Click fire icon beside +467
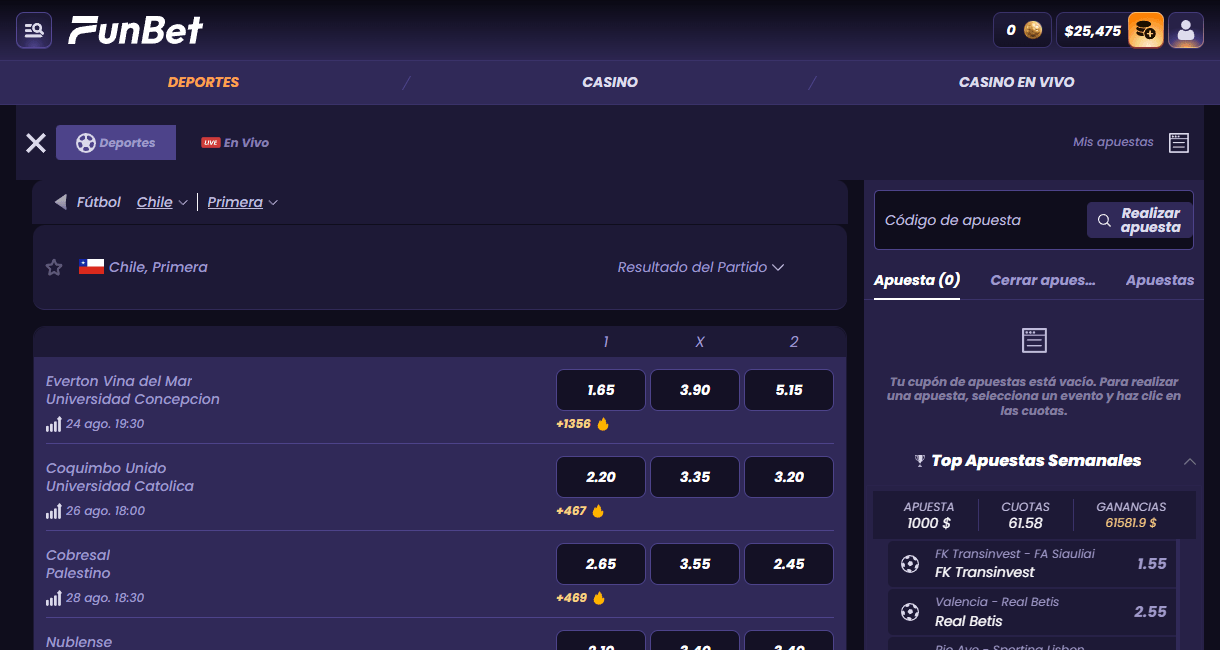 598,511
